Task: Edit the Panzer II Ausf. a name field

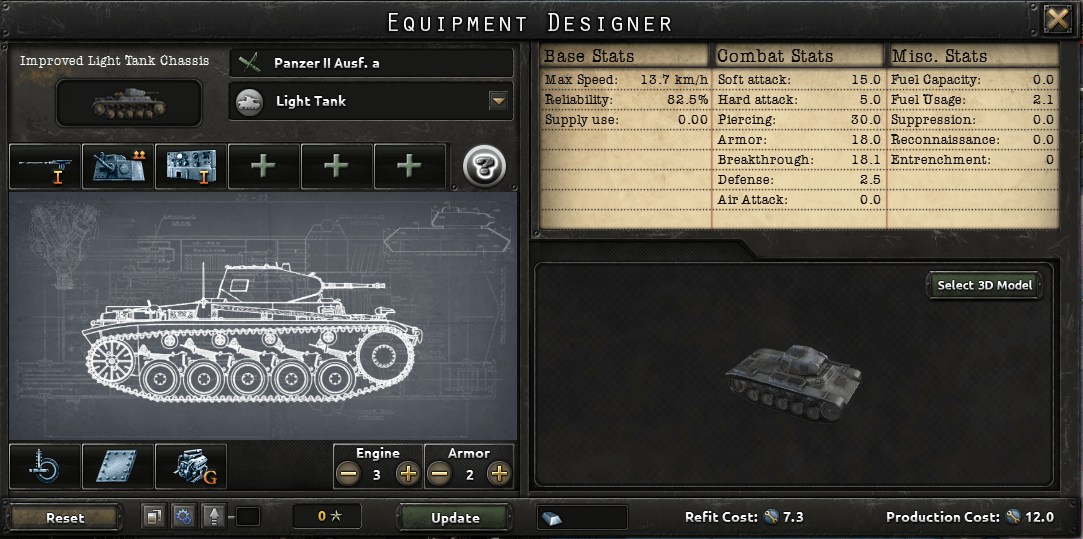Action: (x=372, y=63)
